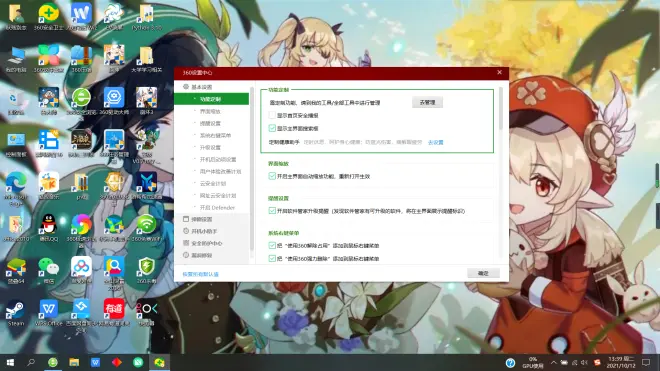Close the 360设置中心 dialog
The image size is (660, 371).
499,72
